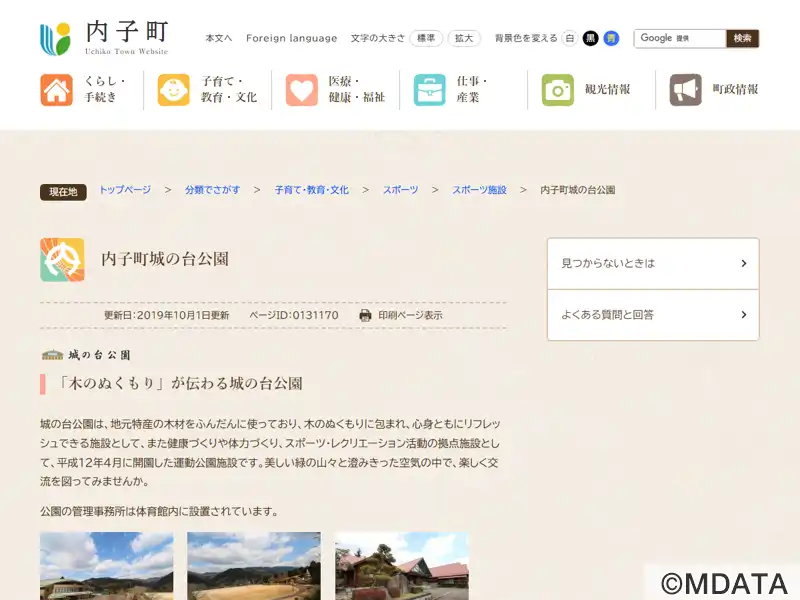Open the 医療・健康・福祉 heart icon
The width and height of the screenshot is (800, 600).
pos(301,90)
